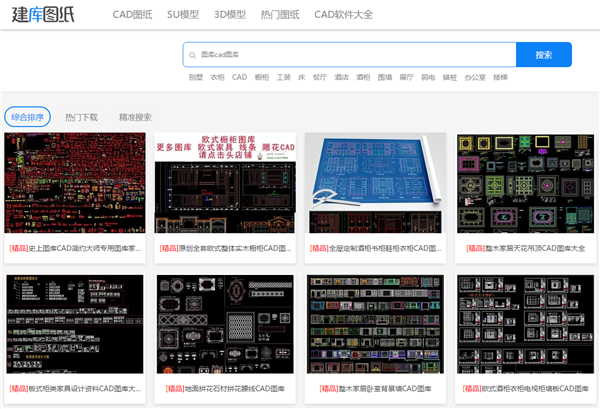Click title 地面拼花石材拼花腰线CAD图库
The image size is (600, 409).
point(225,389)
